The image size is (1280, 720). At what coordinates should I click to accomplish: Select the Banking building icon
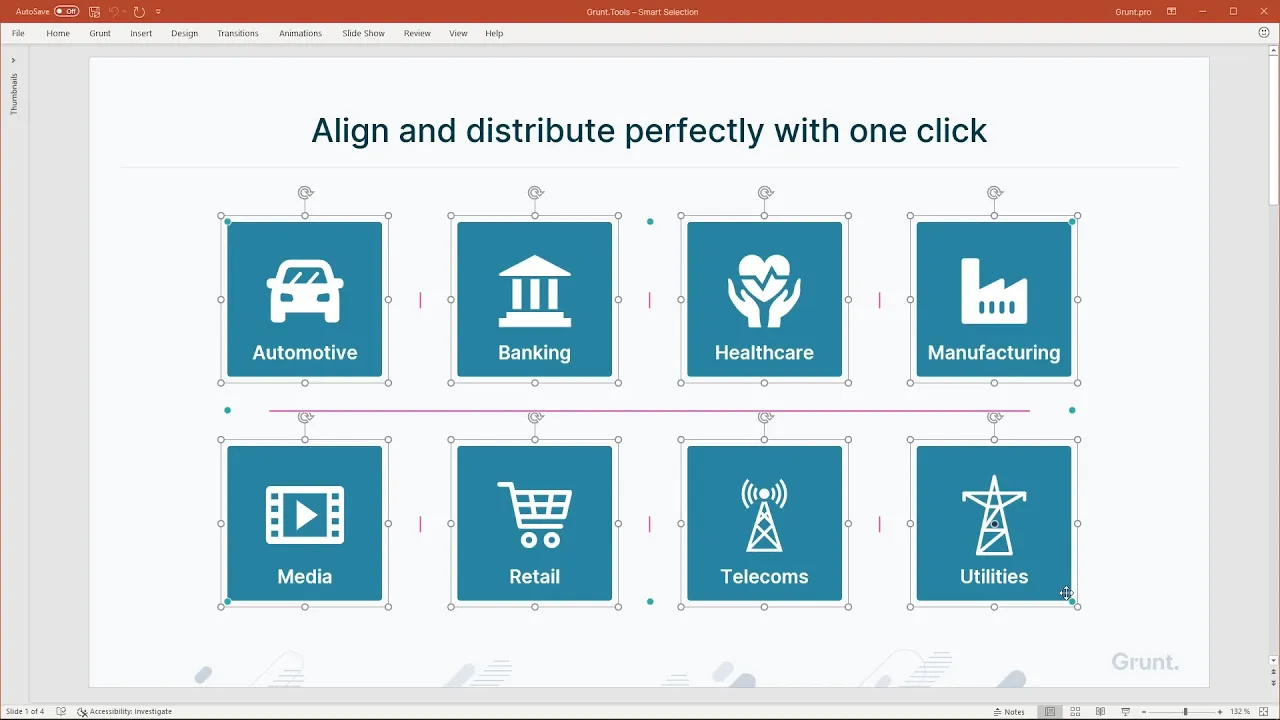click(x=535, y=291)
